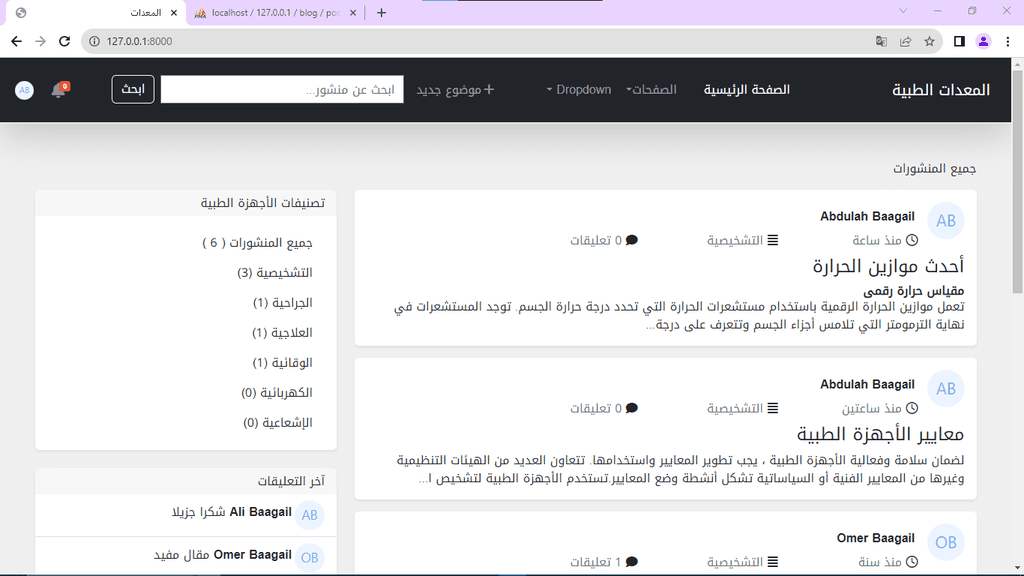This screenshot has height=576, width=1024.
Task: Click التشخيصية tag on first post
Action: coord(735,240)
